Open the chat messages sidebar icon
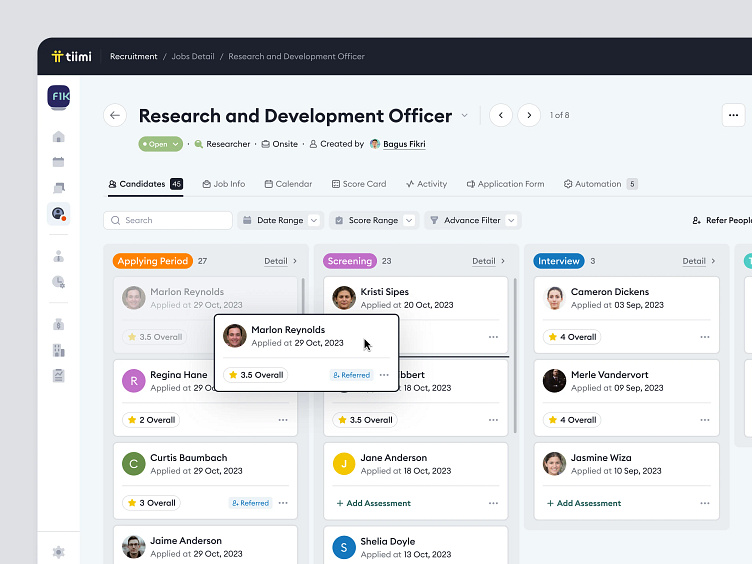The image size is (752, 564). coord(59,188)
